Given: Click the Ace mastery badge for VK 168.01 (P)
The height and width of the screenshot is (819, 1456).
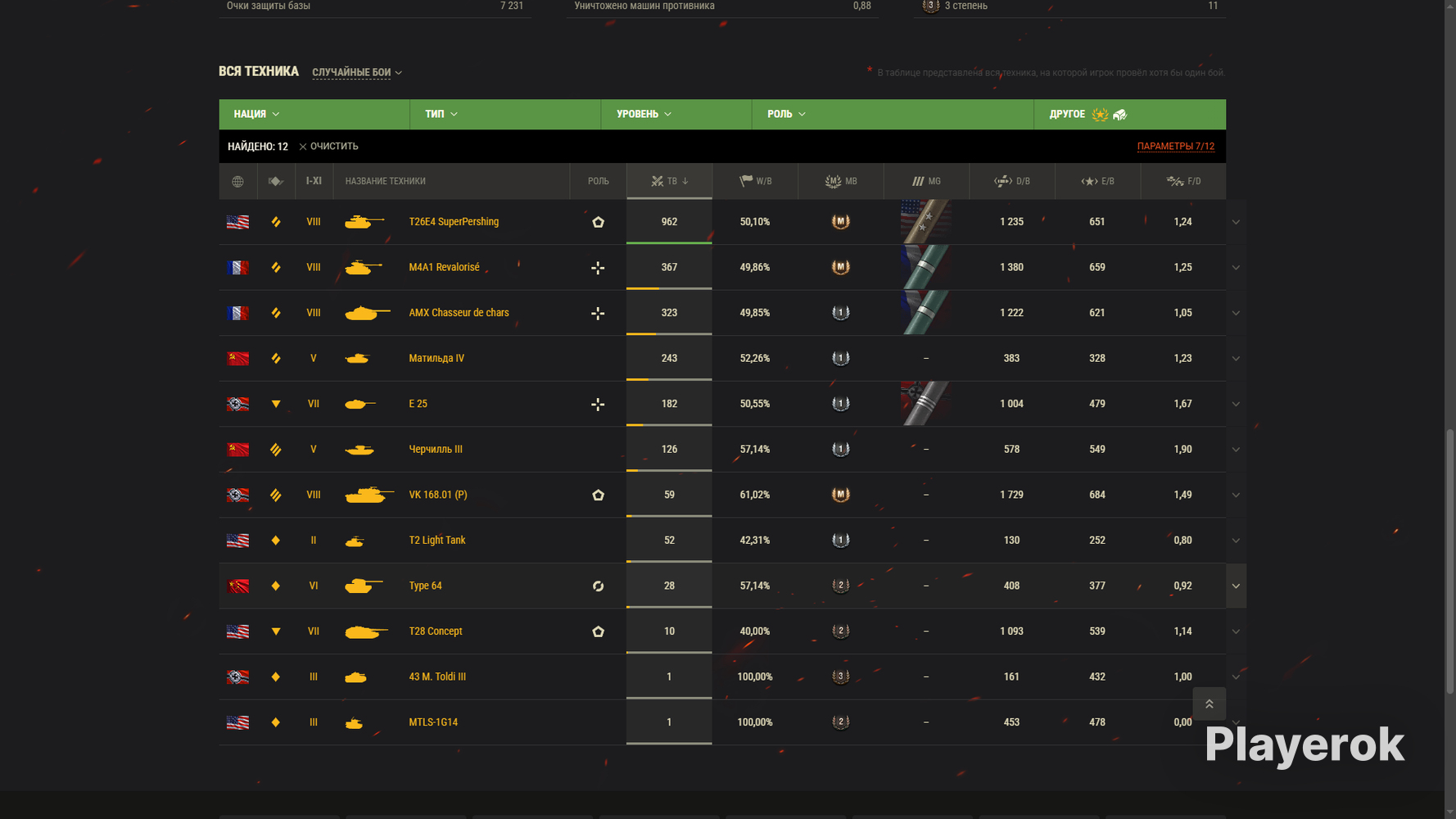Looking at the screenshot, I should pos(841,495).
